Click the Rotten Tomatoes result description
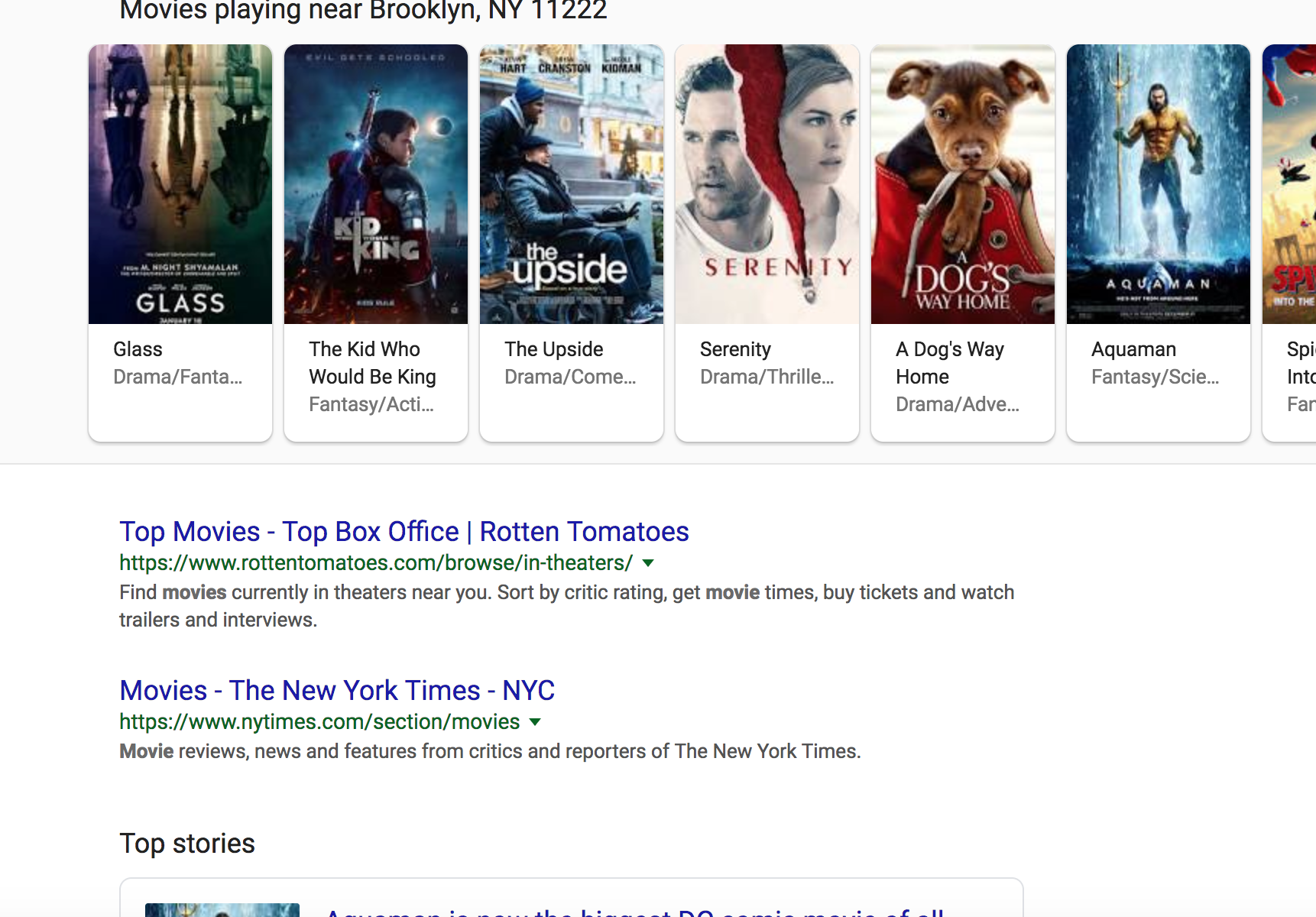This screenshot has width=1316, height=917. 566,606
